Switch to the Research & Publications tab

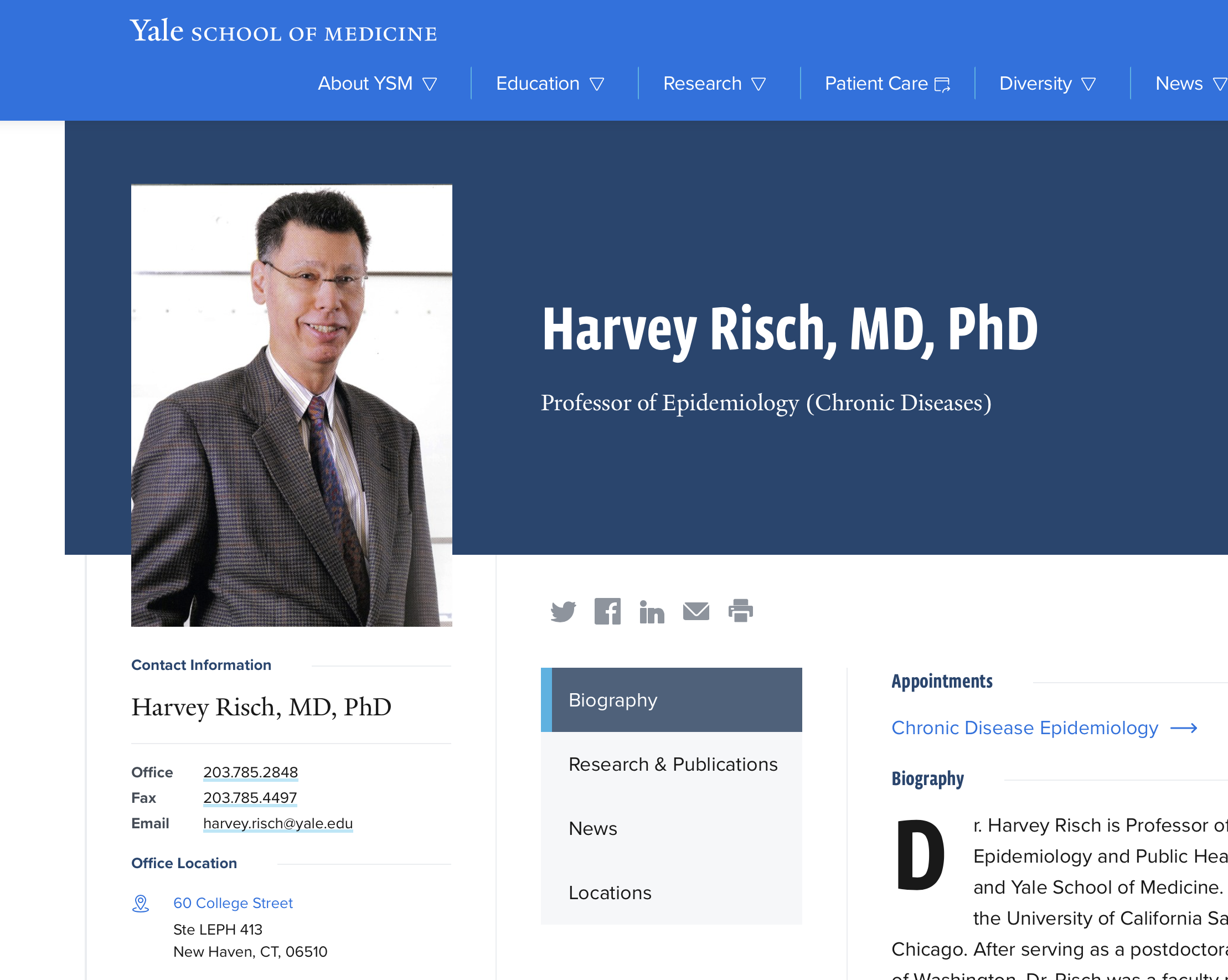coord(673,764)
